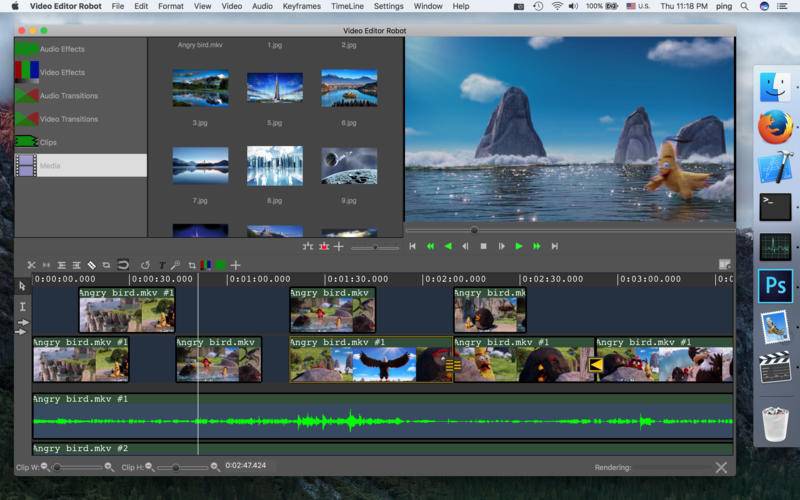Click the red marker icon below media panel
The width and height of the screenshot is (800, 500).
coord(323,246)
